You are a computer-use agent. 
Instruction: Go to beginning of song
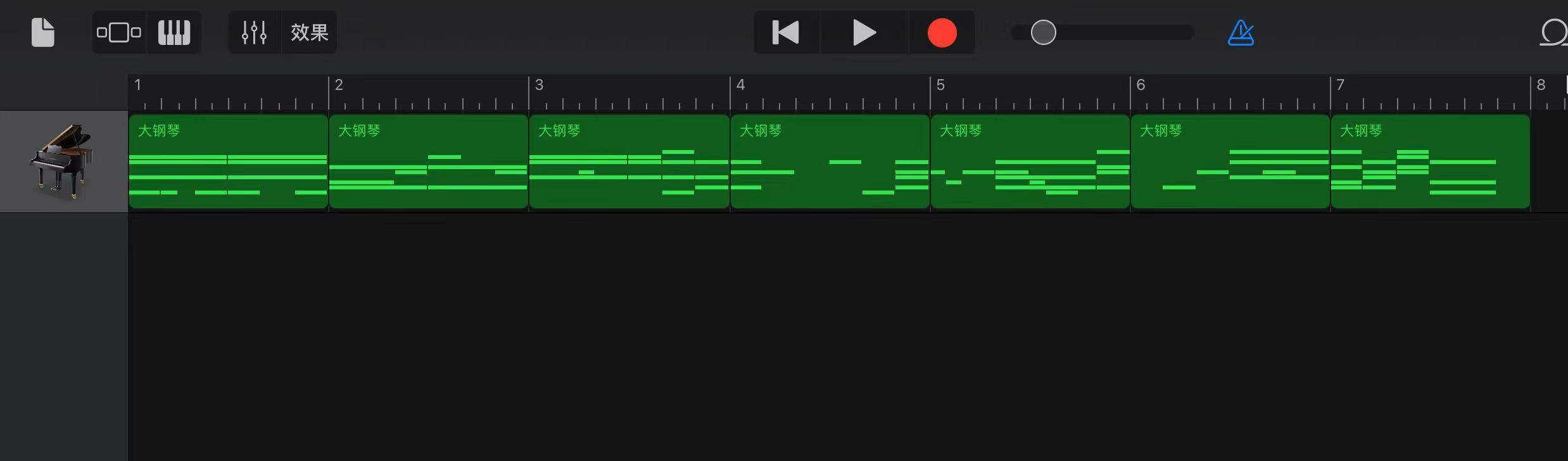(x=787, y=32)
